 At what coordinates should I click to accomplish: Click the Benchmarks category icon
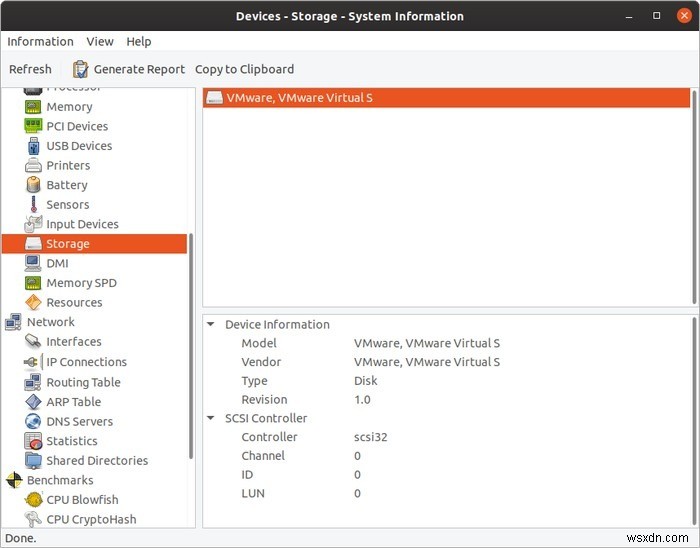click(x=14, y=480)
